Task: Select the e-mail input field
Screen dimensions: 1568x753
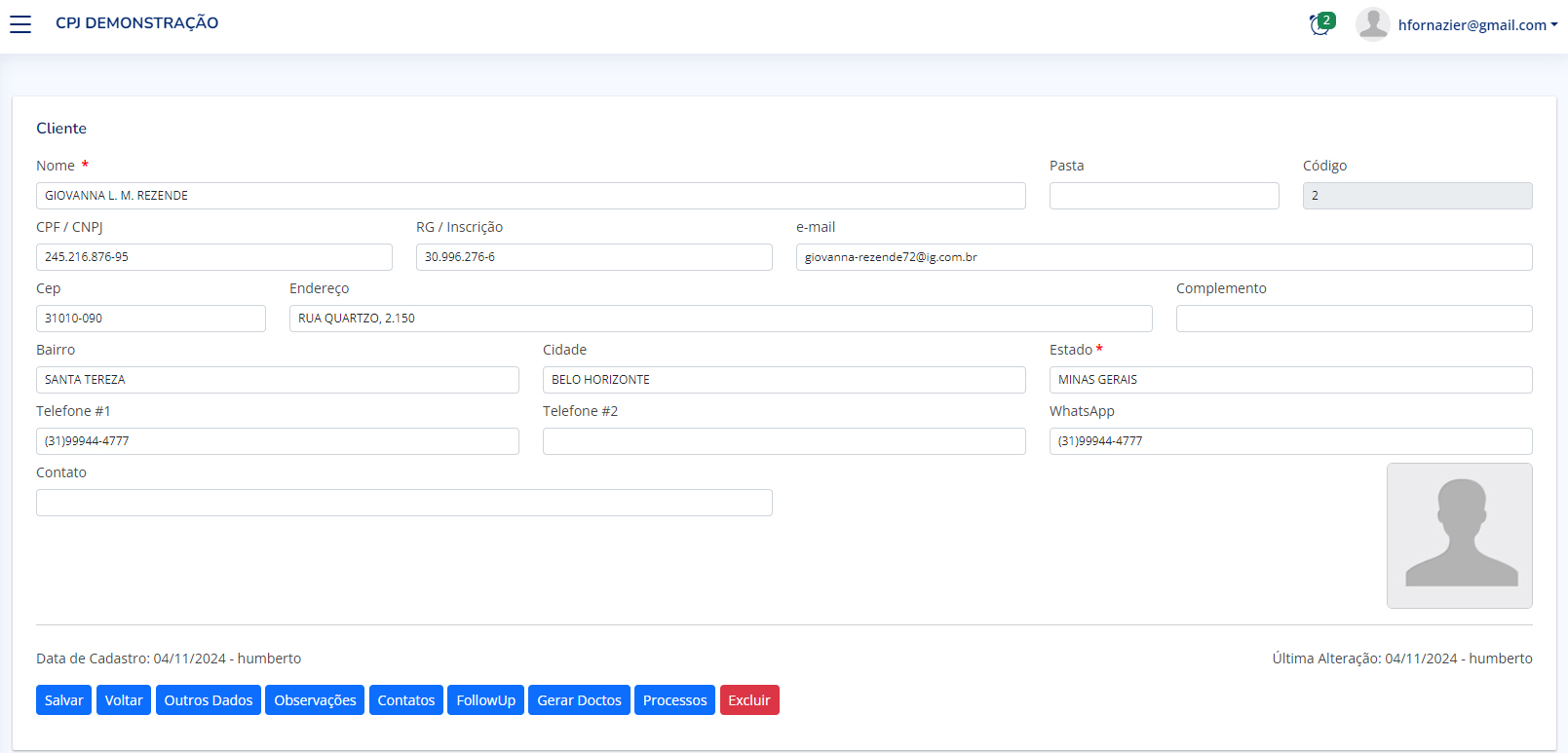Action: [1164, 257]
